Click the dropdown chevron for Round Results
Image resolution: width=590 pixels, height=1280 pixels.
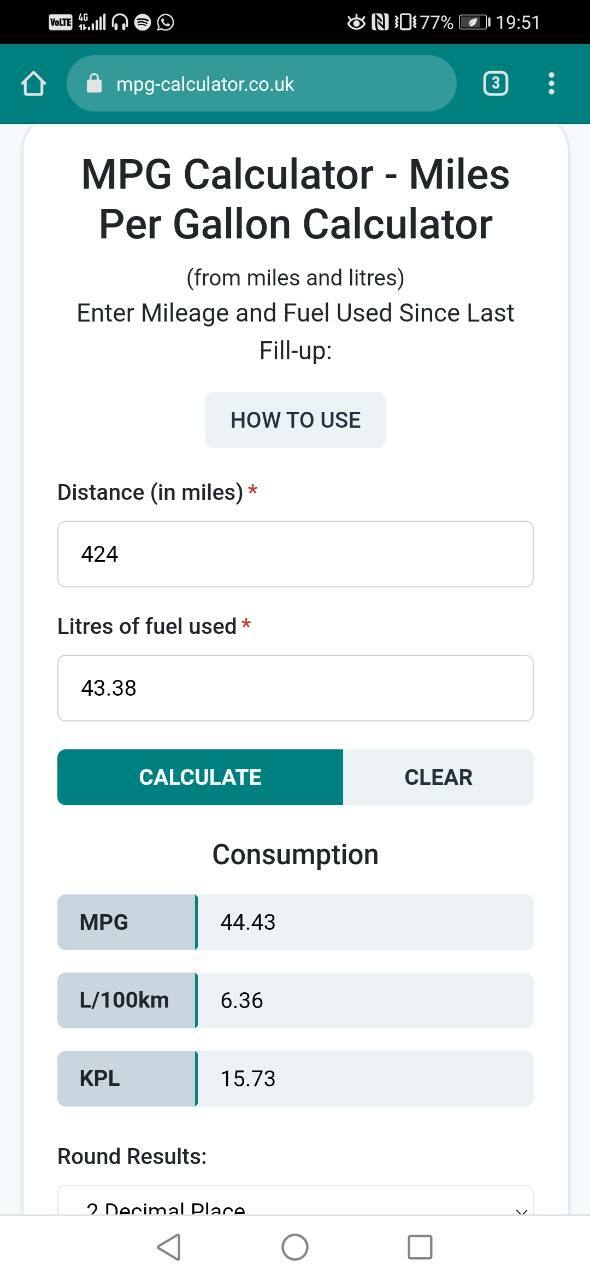(520, 1210)
